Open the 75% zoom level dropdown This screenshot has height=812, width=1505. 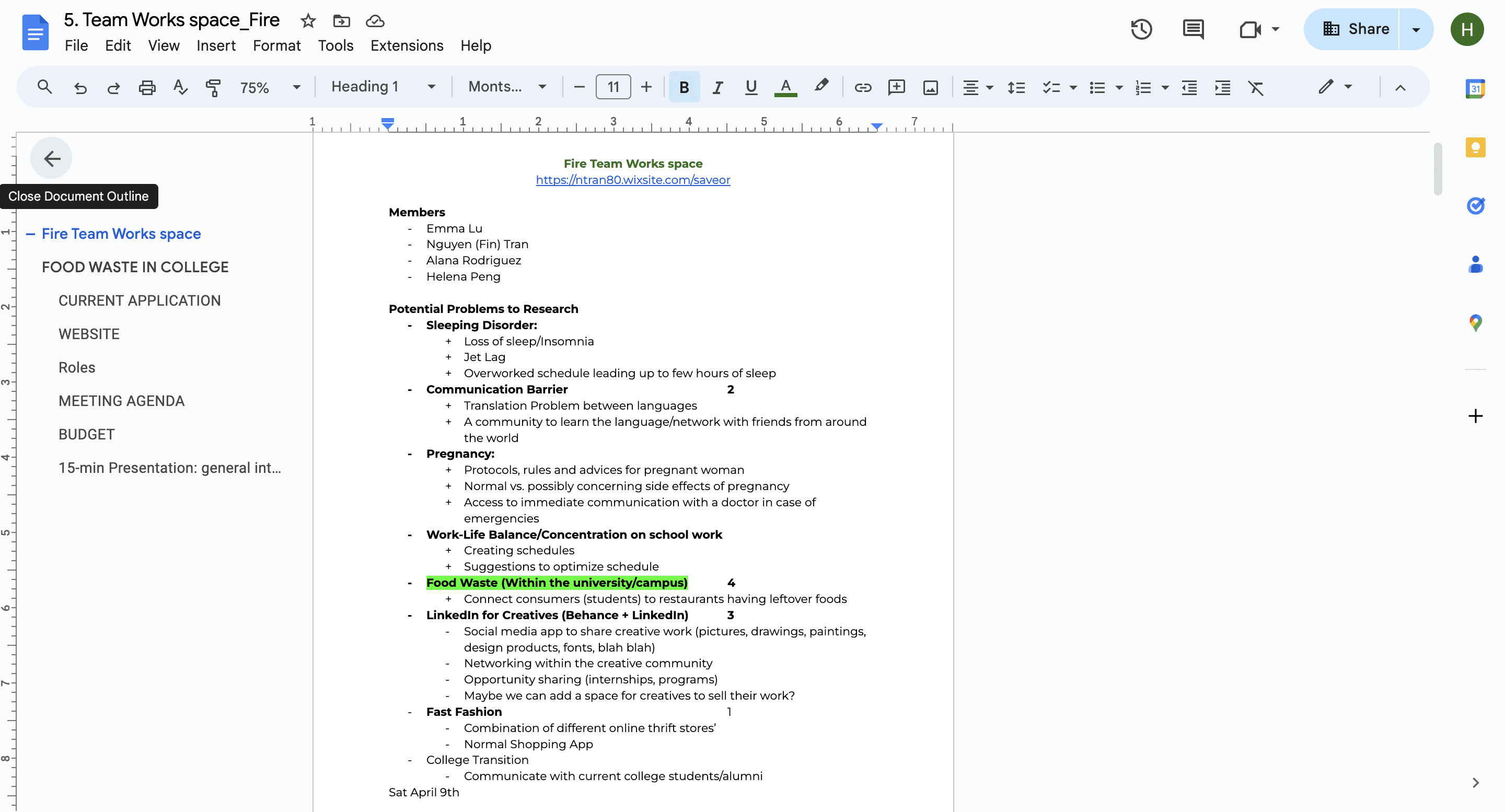pos(271,88)
